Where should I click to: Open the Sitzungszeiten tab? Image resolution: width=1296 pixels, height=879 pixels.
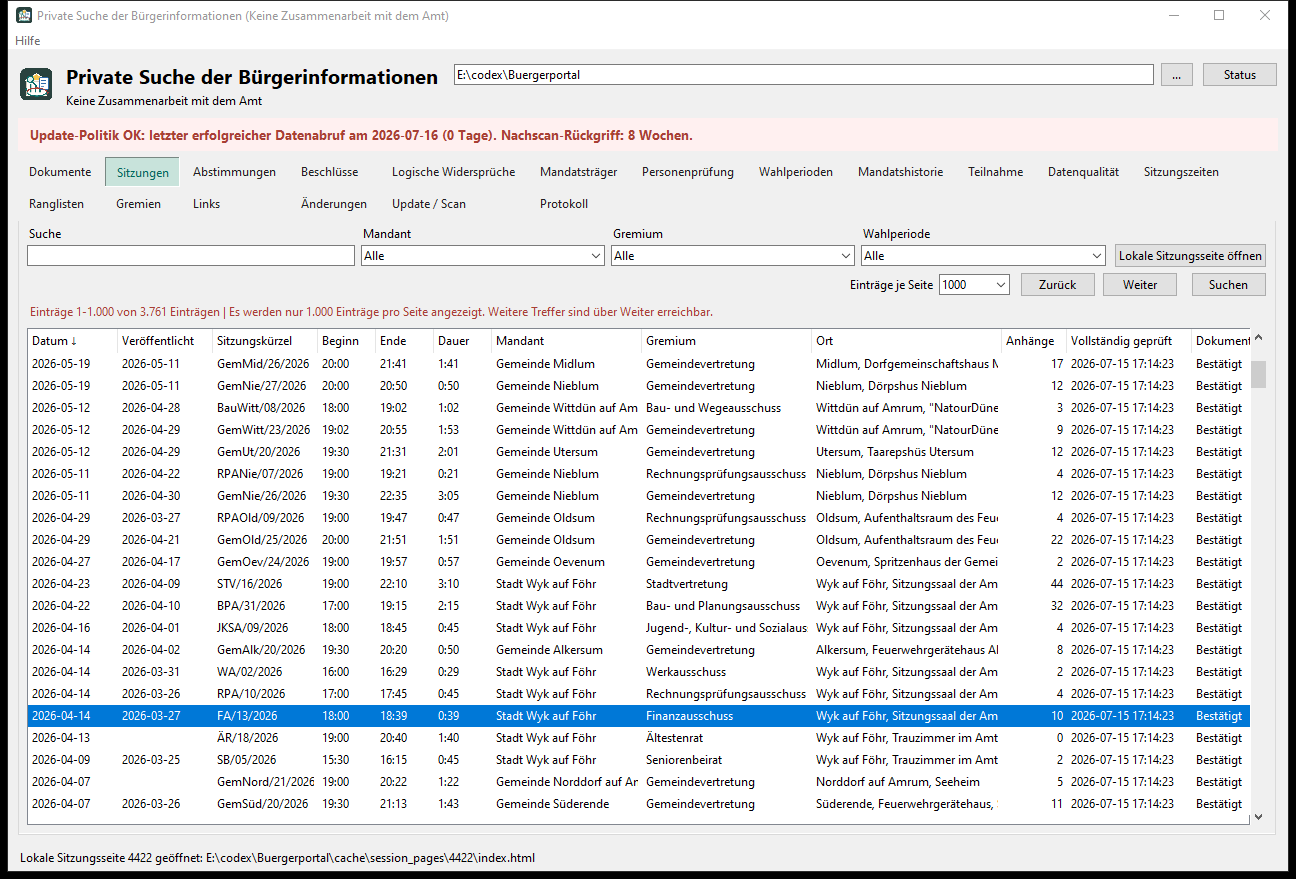pos(1181,172)
